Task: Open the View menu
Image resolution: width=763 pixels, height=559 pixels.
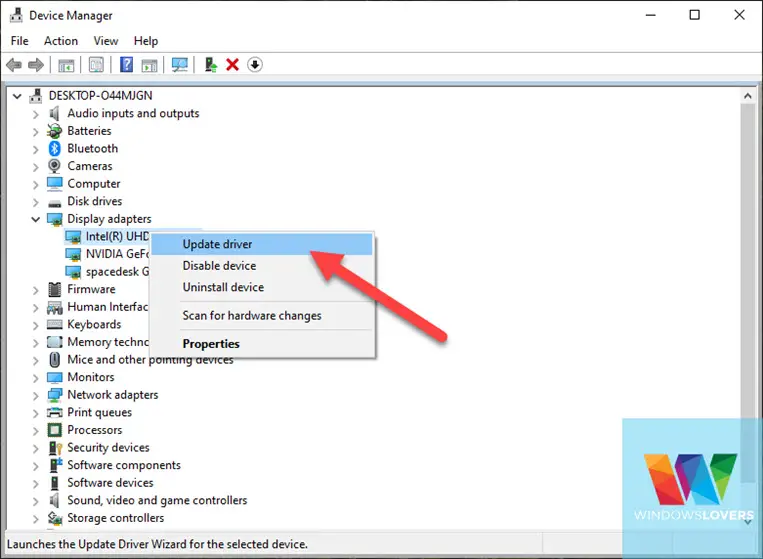Action: coord(106,41)
